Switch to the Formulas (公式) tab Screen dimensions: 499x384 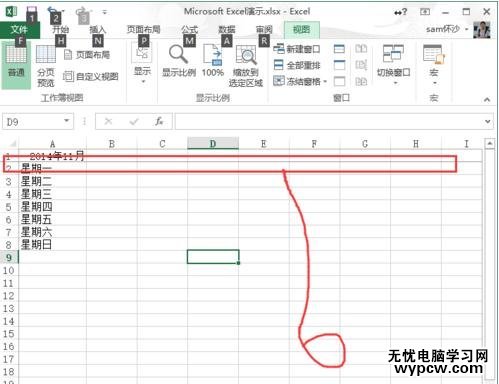click(190, 29)
